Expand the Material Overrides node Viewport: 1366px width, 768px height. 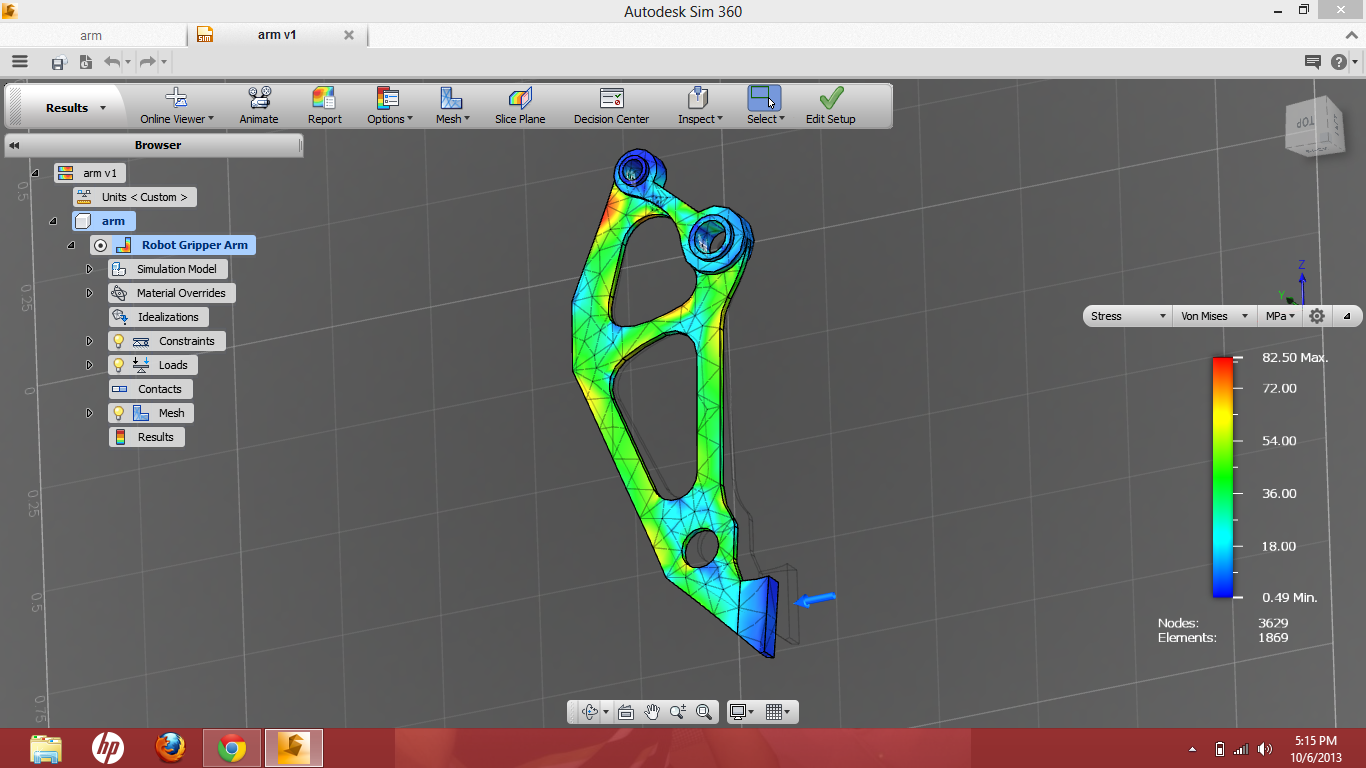(x=89, y=293)
